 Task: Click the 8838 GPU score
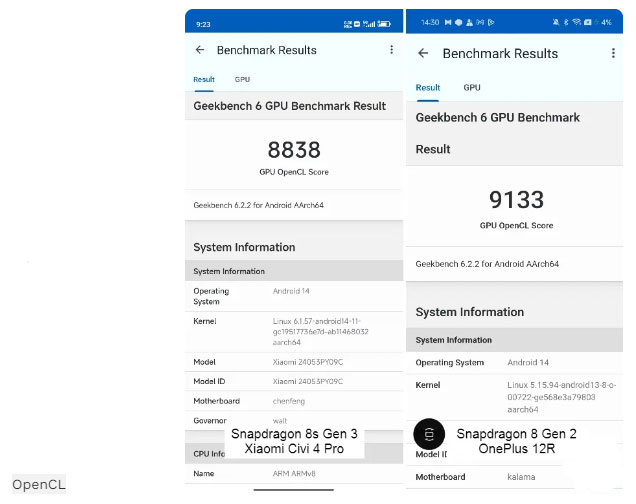pos(294,150)
